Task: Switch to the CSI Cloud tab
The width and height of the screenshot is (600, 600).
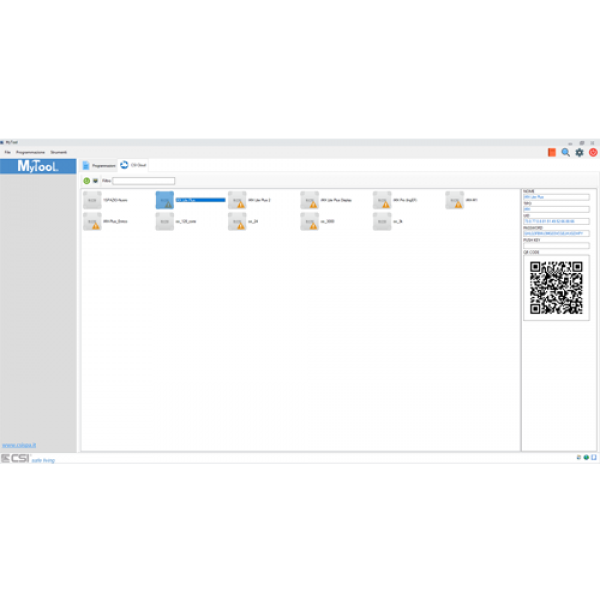Action: click(x=134, y=165)
